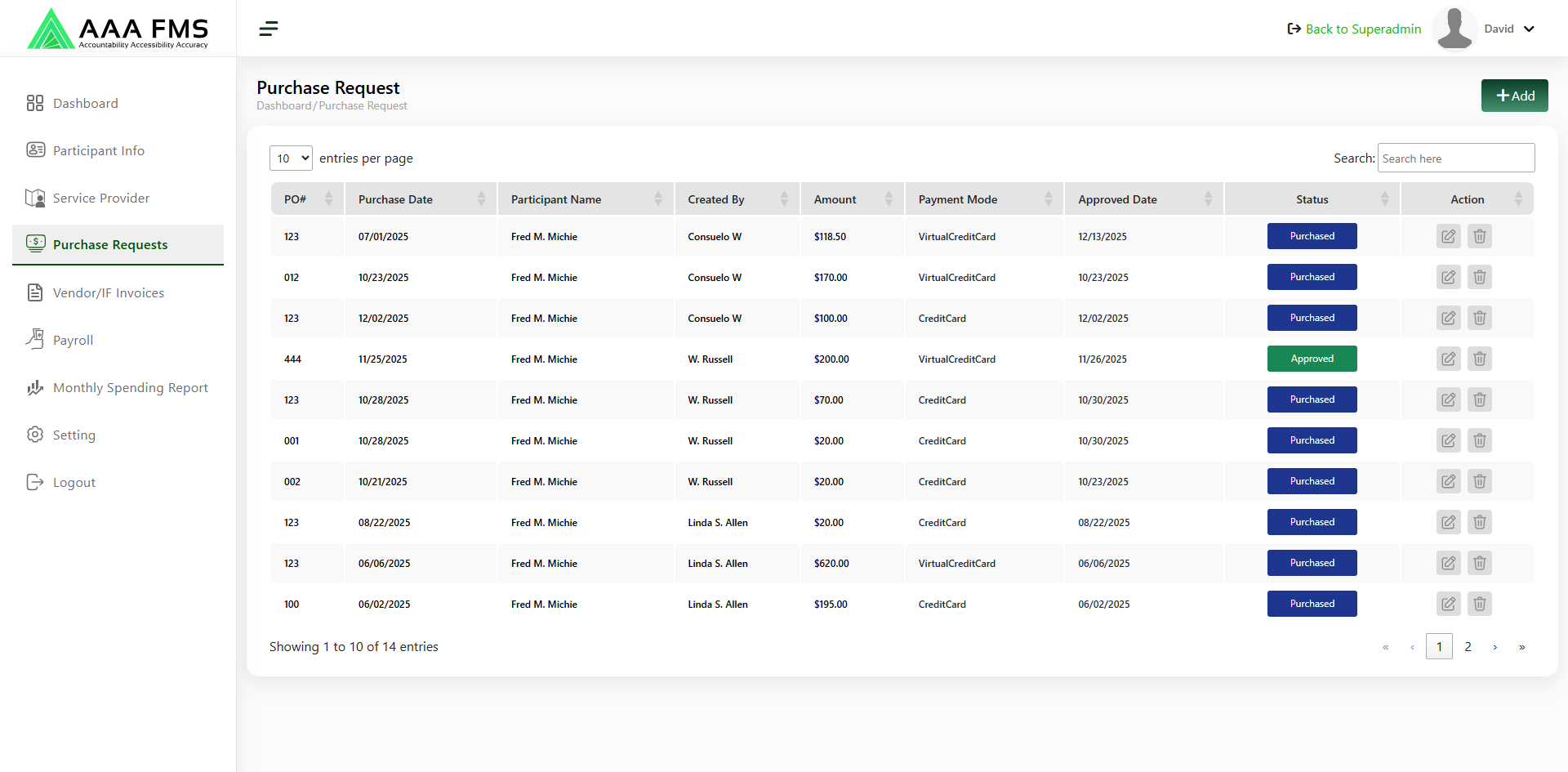
Task: Click the green Approved status badge
Action: (x=1312, y=359)
